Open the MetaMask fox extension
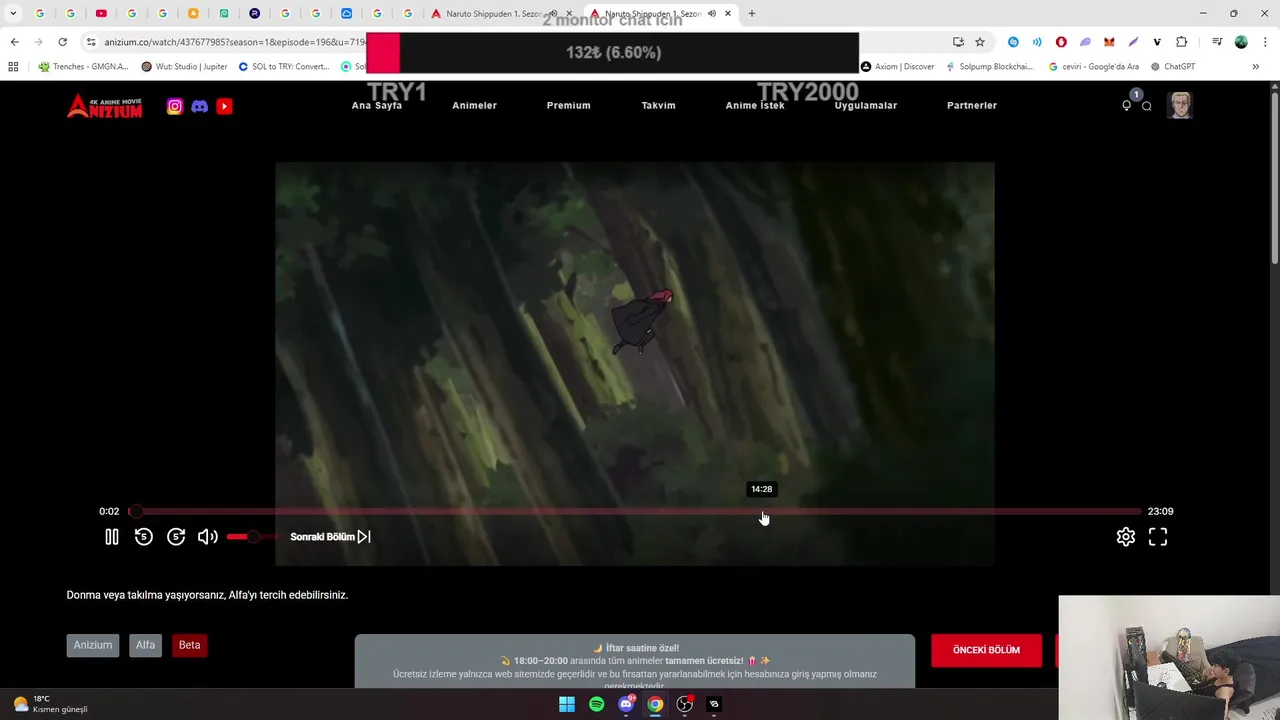1280x720 pixels. coord(1109,42)
